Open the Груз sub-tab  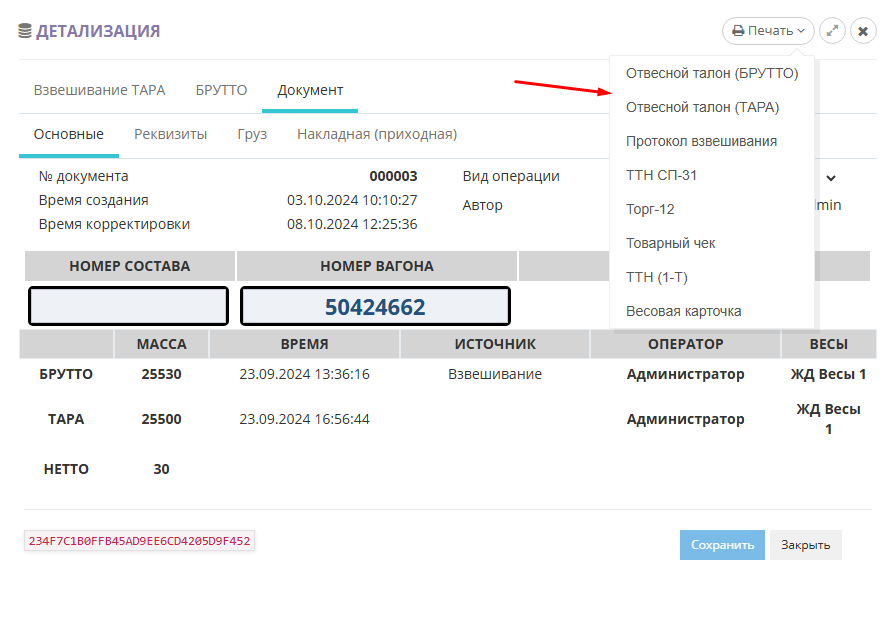click(x=252, y=134)
